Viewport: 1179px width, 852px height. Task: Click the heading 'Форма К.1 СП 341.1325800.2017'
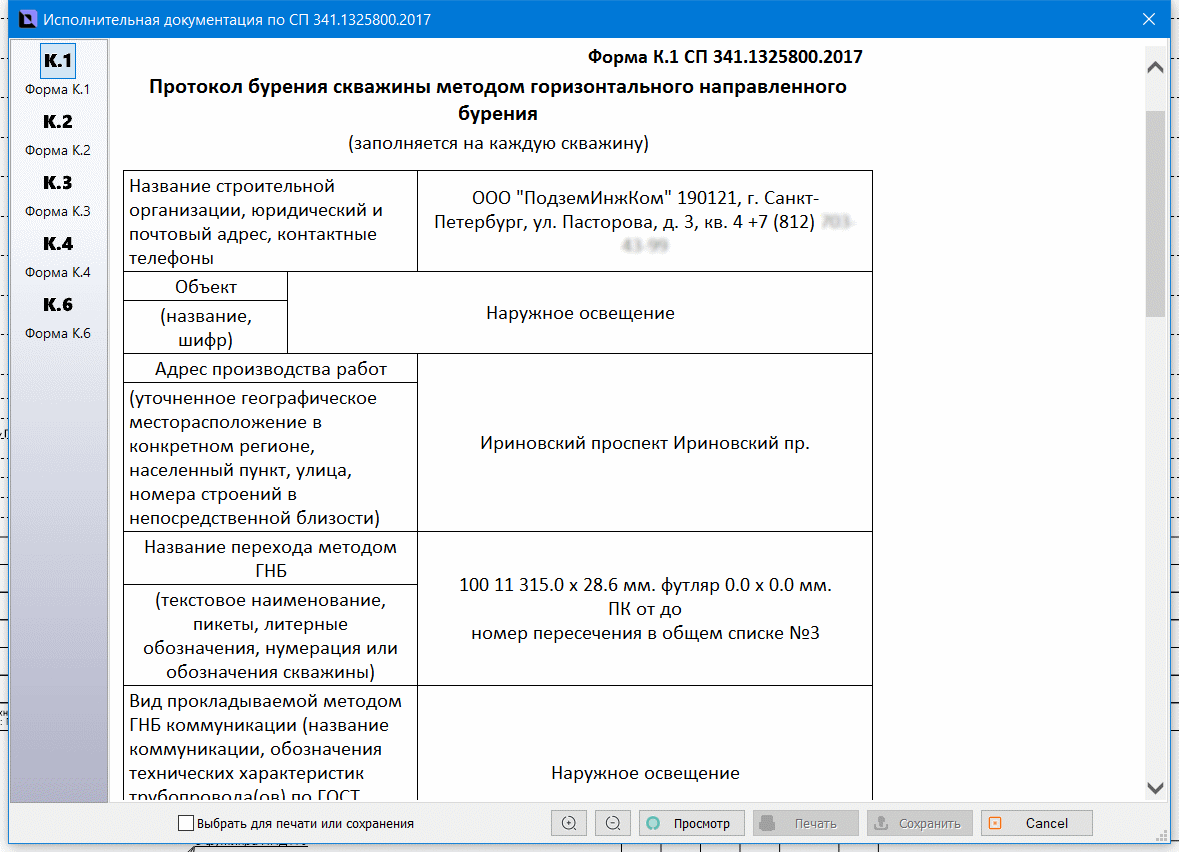tap(725, 57)
